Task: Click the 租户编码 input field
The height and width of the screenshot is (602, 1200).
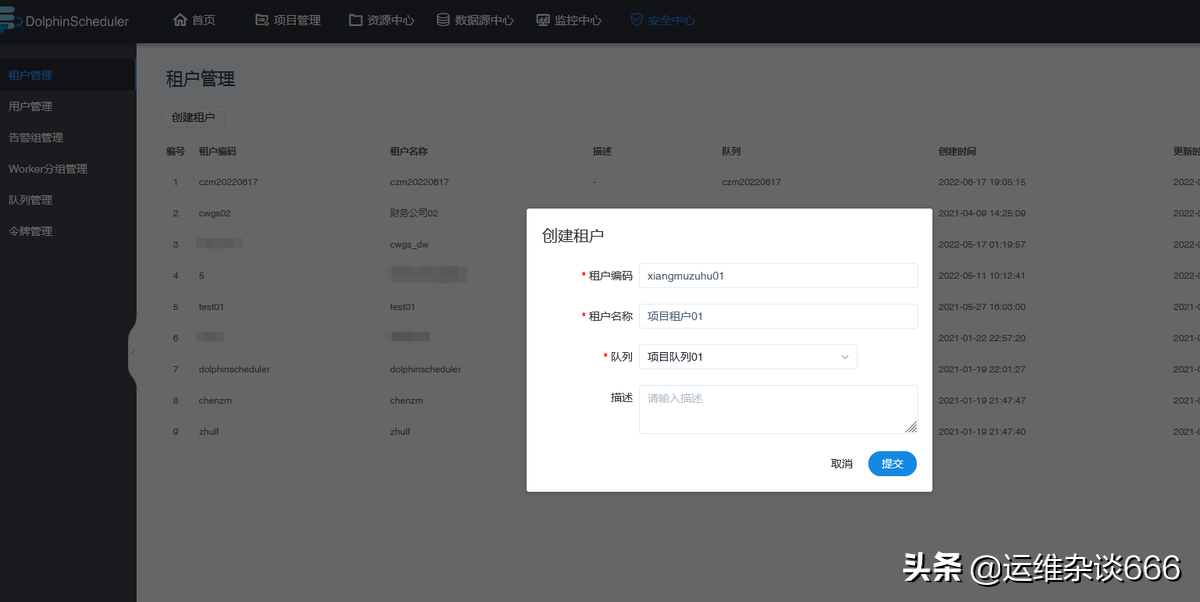Action: pos(778,276)
